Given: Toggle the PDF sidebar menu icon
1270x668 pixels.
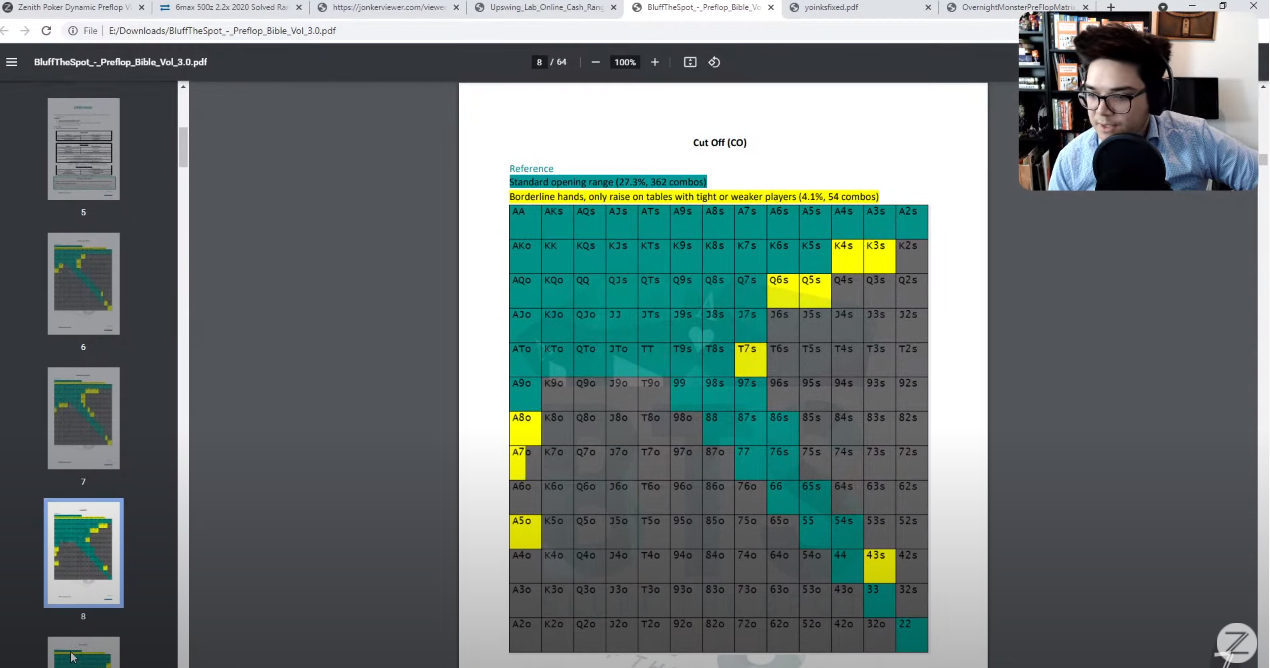Looking at the screenshot, I should [x=12, y=62].
